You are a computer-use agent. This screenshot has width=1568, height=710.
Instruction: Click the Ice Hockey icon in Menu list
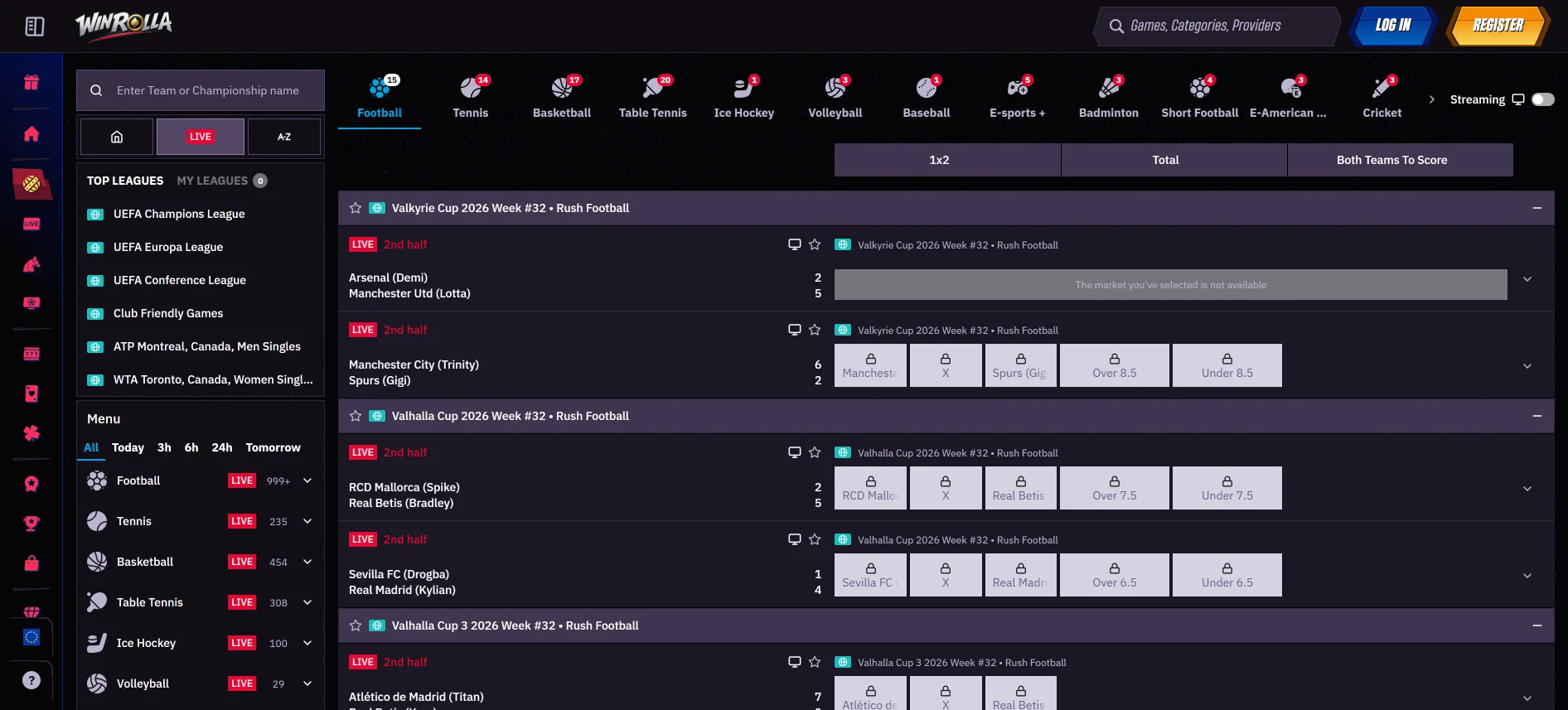coord(97,643)
